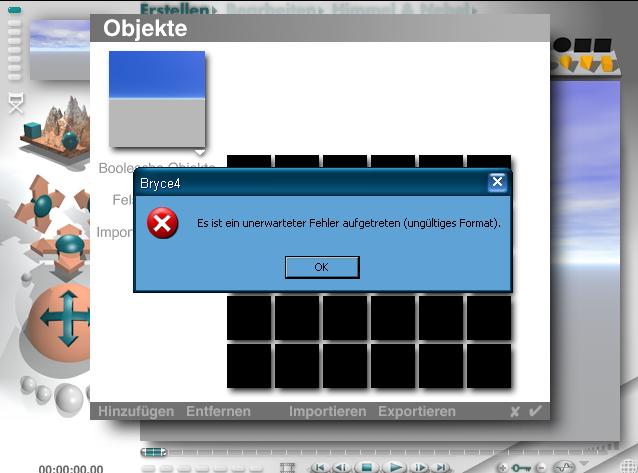Click Exportieren in the Objekte footer

pos(417,411)
